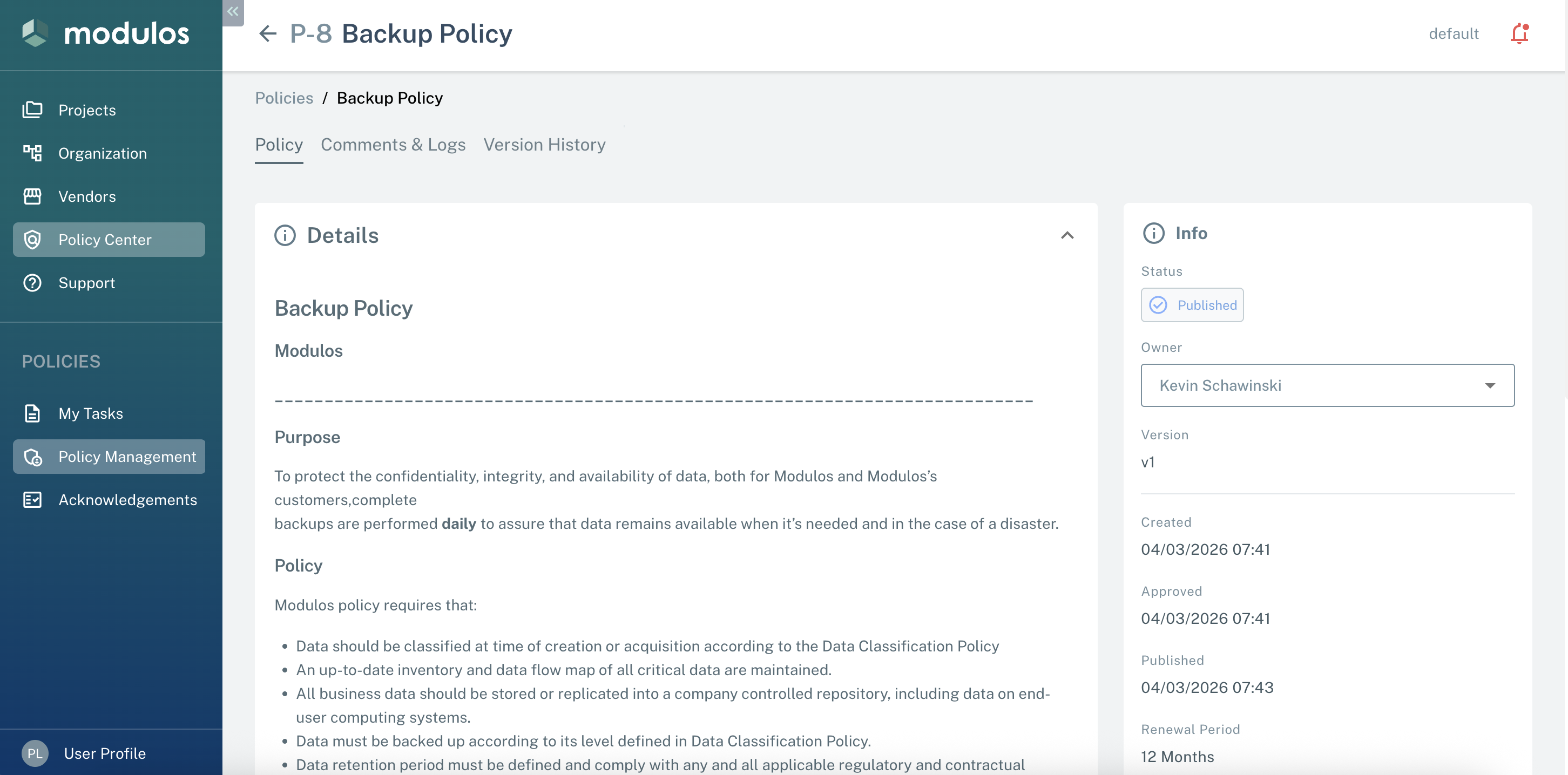
Task: Open the Version History tab
Action: point(544,144)
